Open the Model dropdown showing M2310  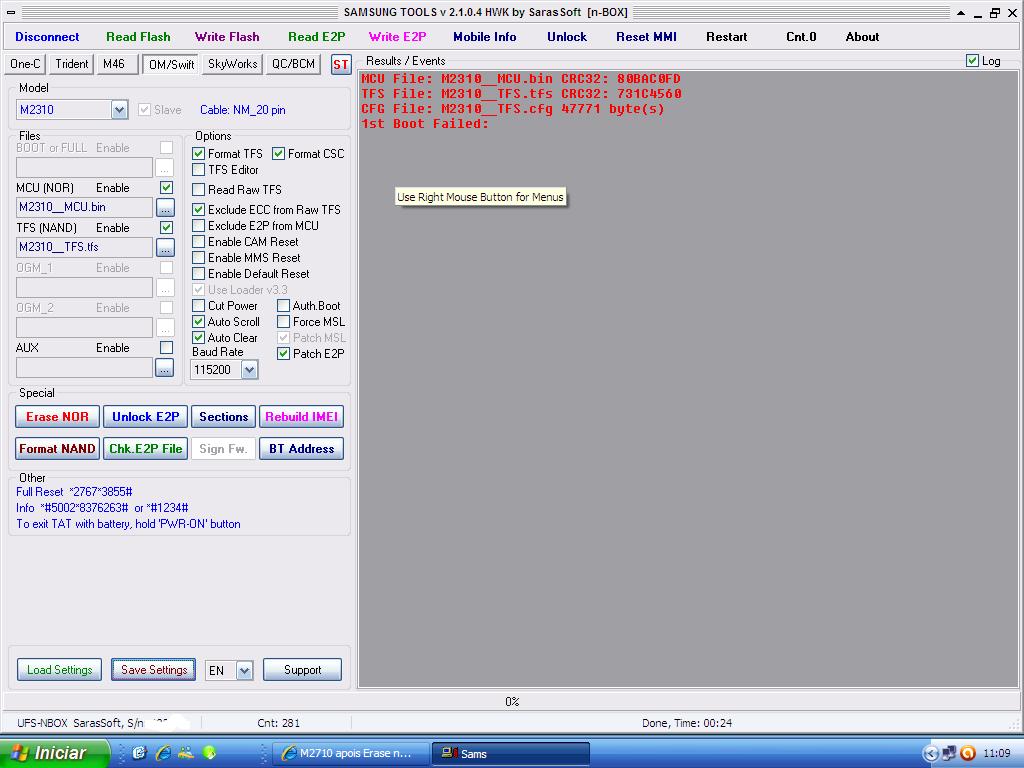[120, 110]
